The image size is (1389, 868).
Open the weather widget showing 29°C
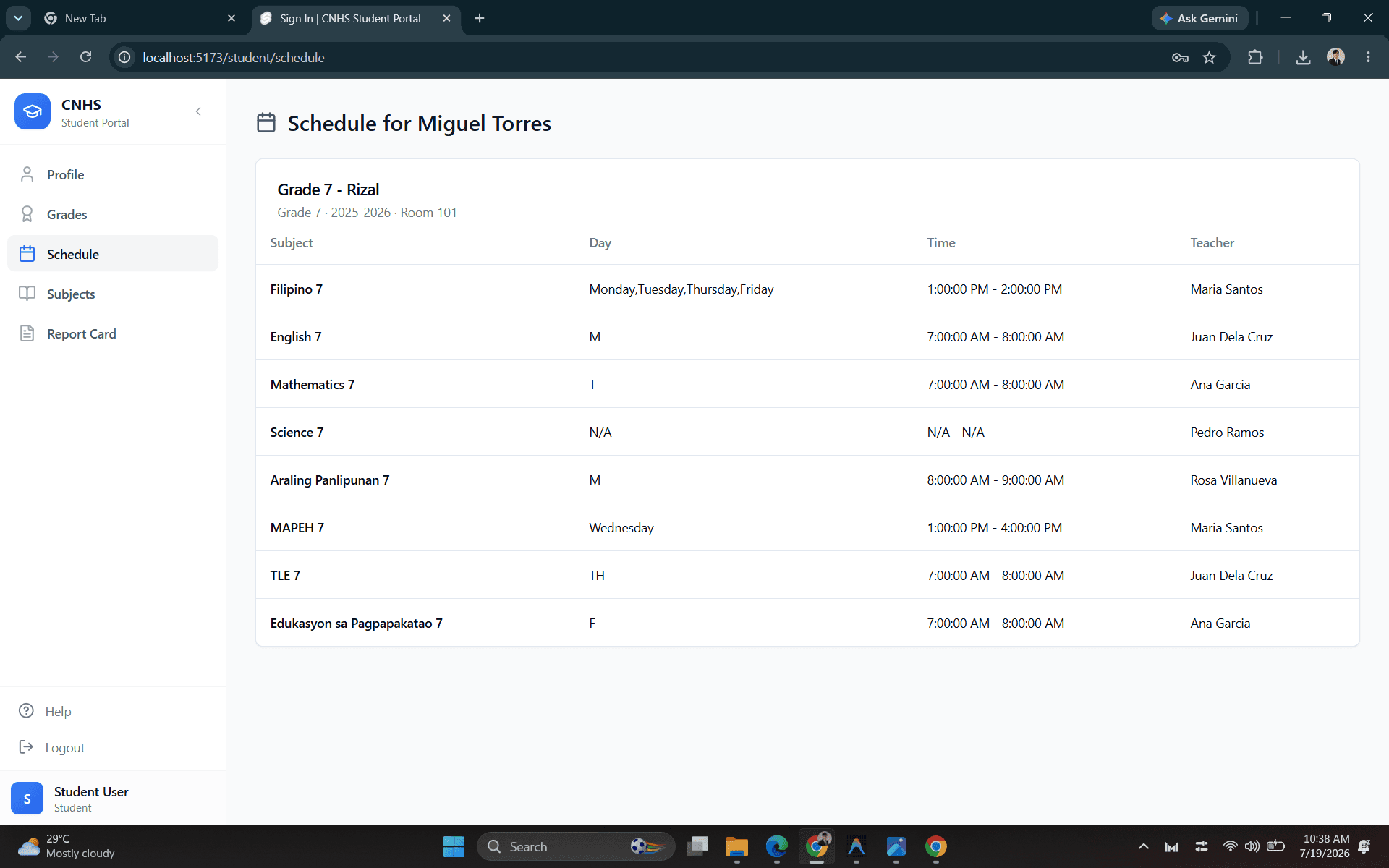67,846
